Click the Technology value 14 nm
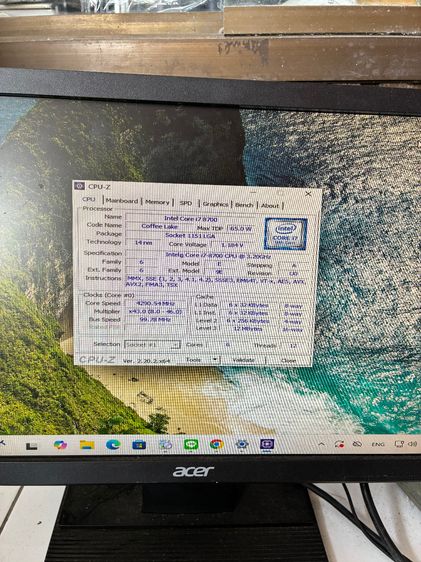Image resolution: width=421 pixels, height=562 pixels. (143, 243)
